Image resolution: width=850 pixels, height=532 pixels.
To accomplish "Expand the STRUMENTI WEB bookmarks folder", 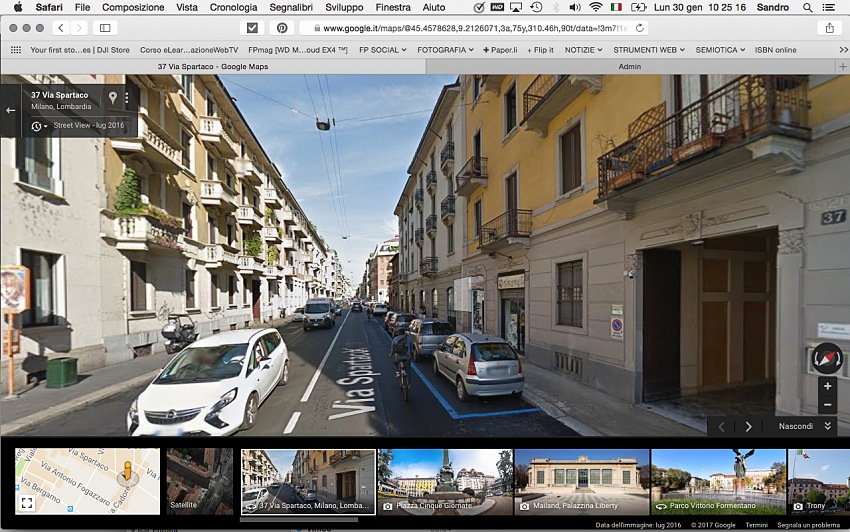I will pyautogui.click(x=649, y=50).
